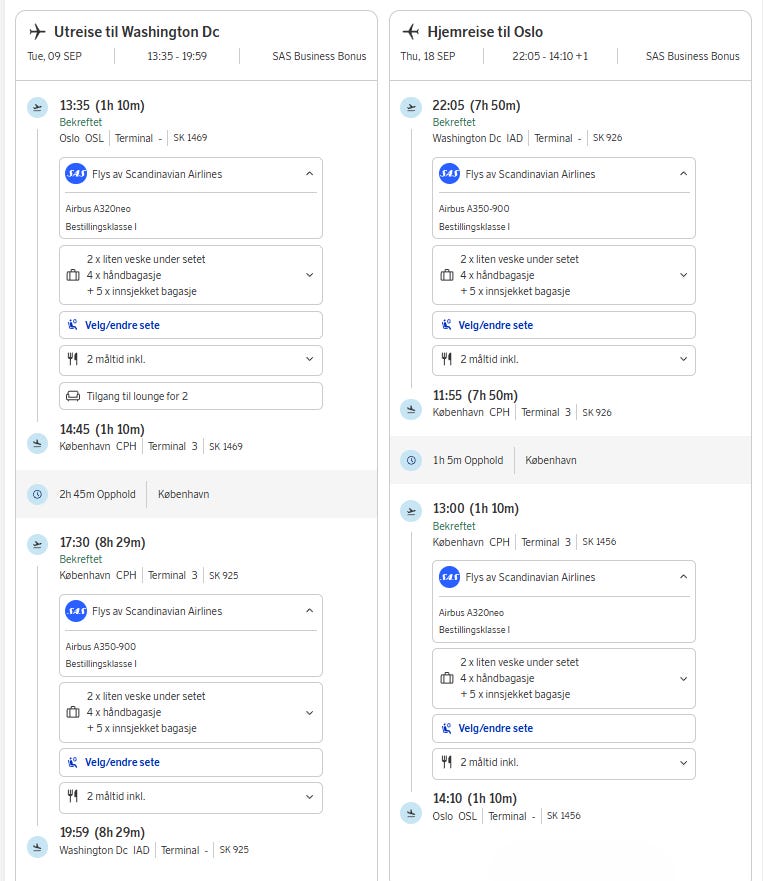
Task: Click the SAS logo on the Oslo 13:35 flight card
Action: tap(76, 174)
